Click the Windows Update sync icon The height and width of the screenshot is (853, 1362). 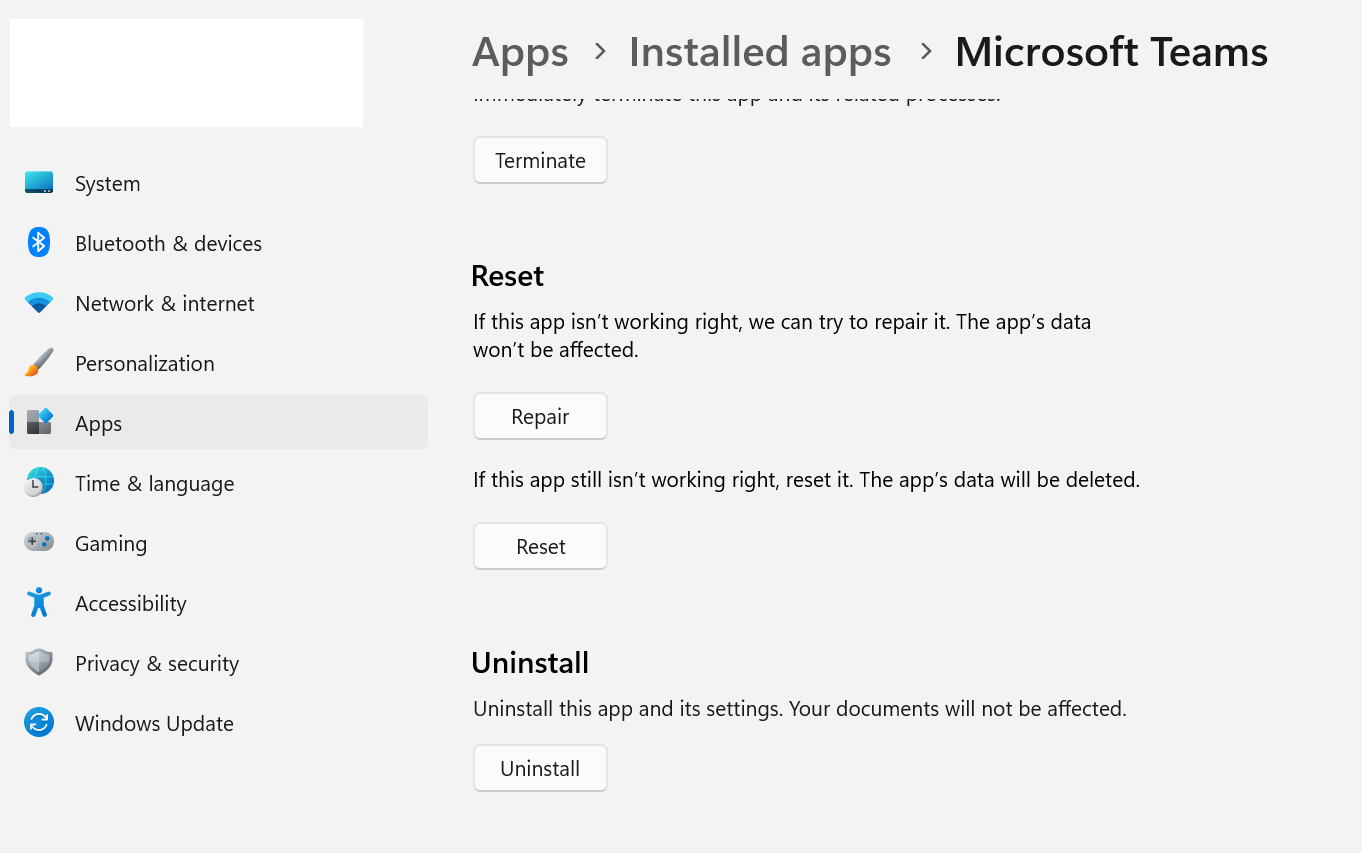tap(39, 723)
